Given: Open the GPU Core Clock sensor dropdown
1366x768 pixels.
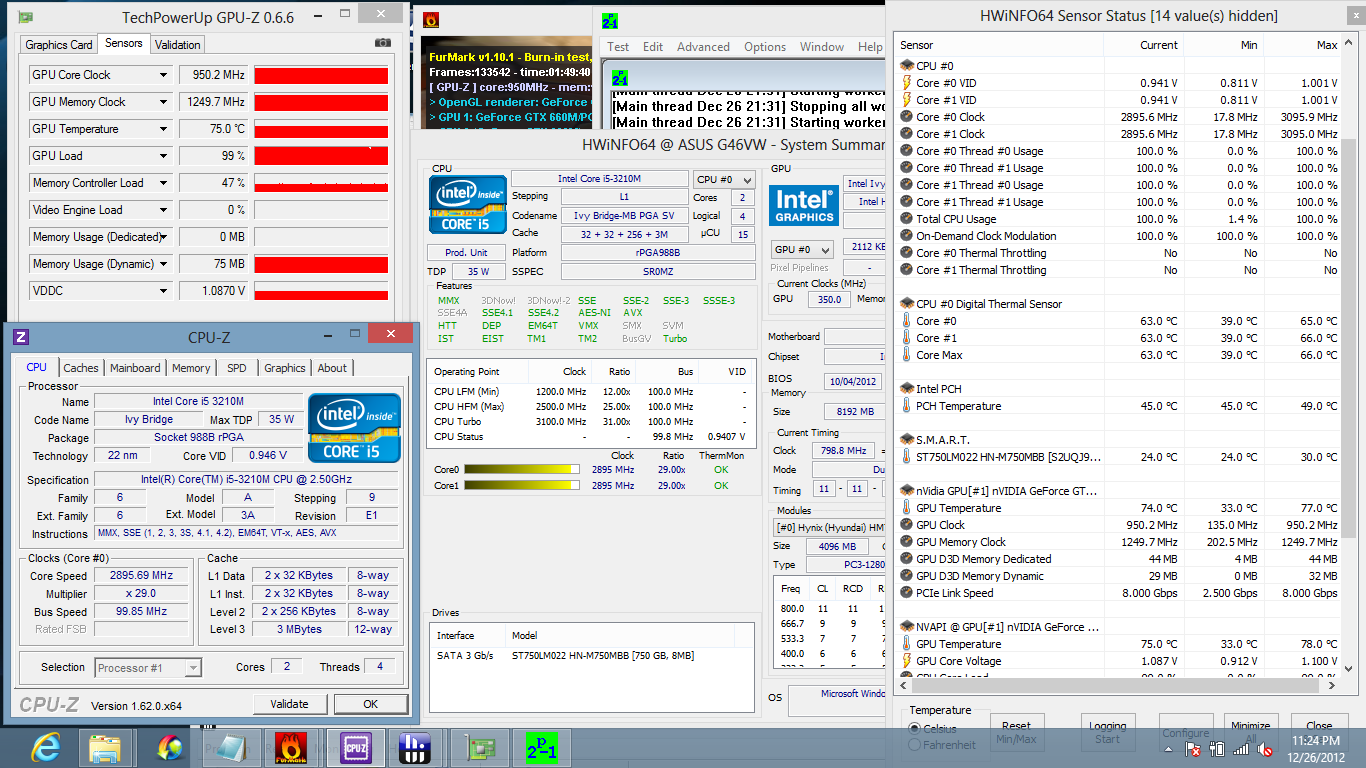Looking at the screenshot, I should (164, 75).
